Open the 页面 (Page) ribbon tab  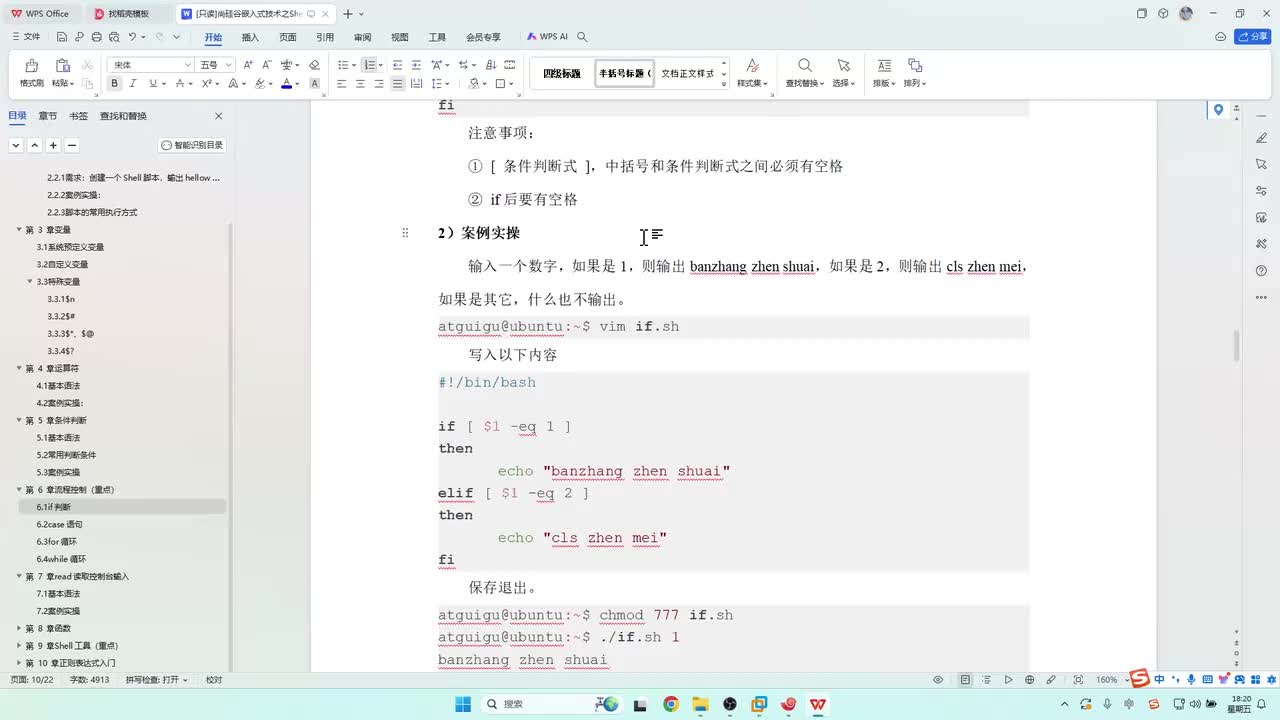pyautogui.click(x=288, y=37)
